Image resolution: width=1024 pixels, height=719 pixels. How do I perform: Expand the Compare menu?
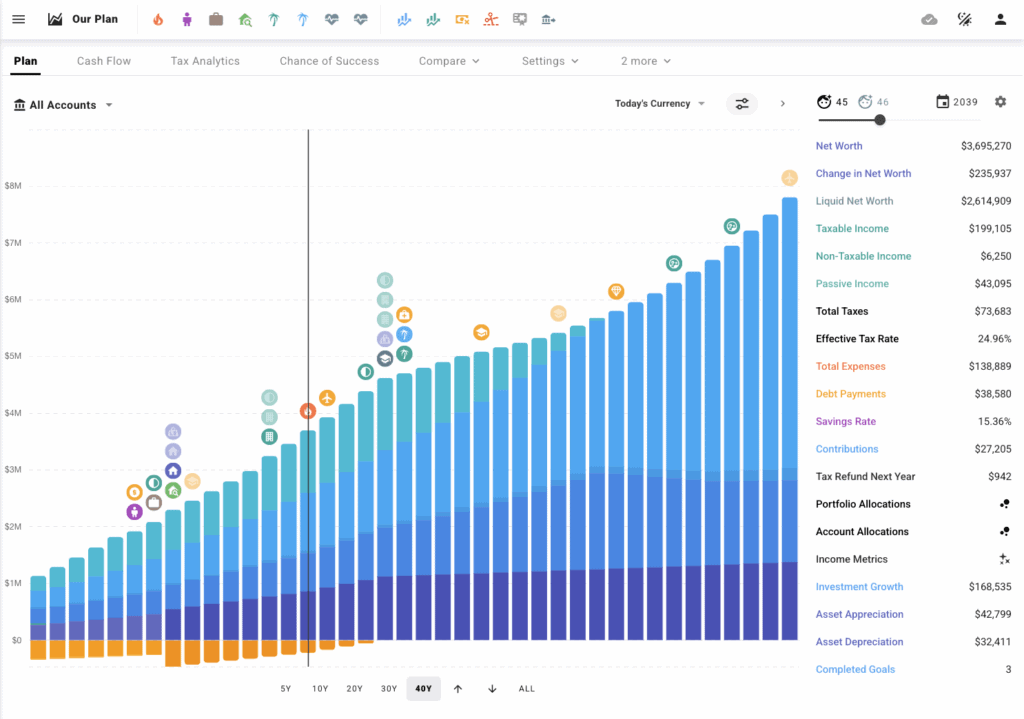pos(449,61)
